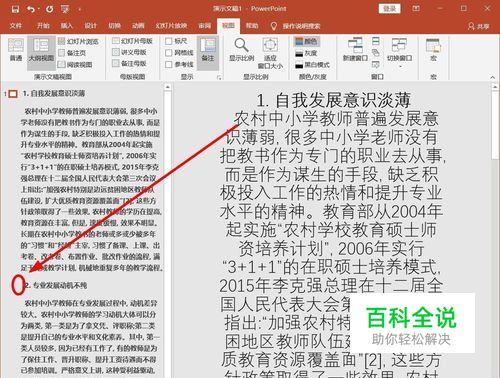500x378 pixels.
Task: Enable the 网格线 (Gridlines) checkbox
Action: (x=169, y=53)
